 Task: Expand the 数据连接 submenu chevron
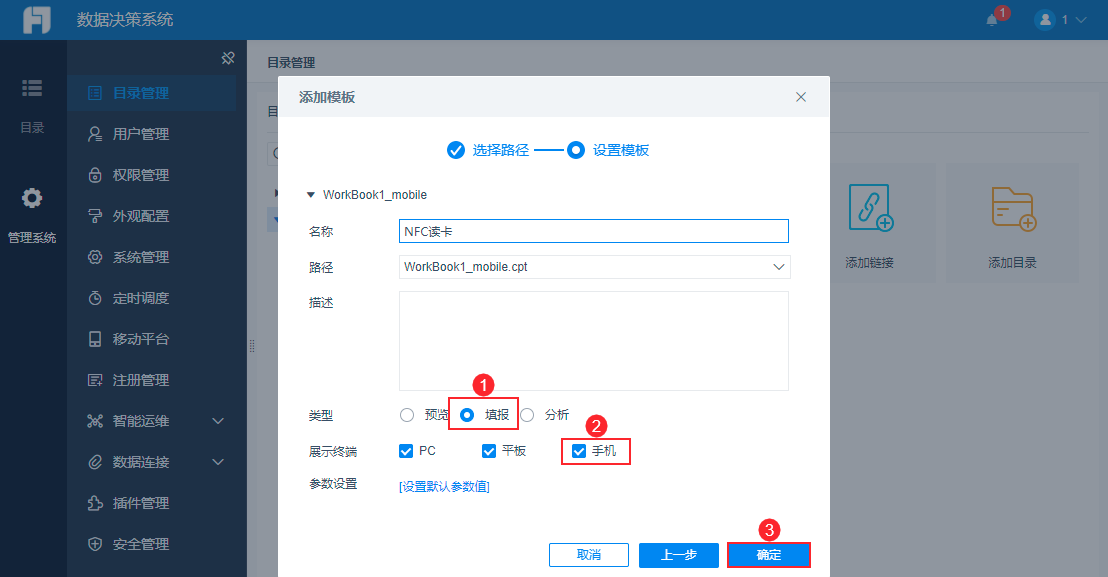click(218, 462)
